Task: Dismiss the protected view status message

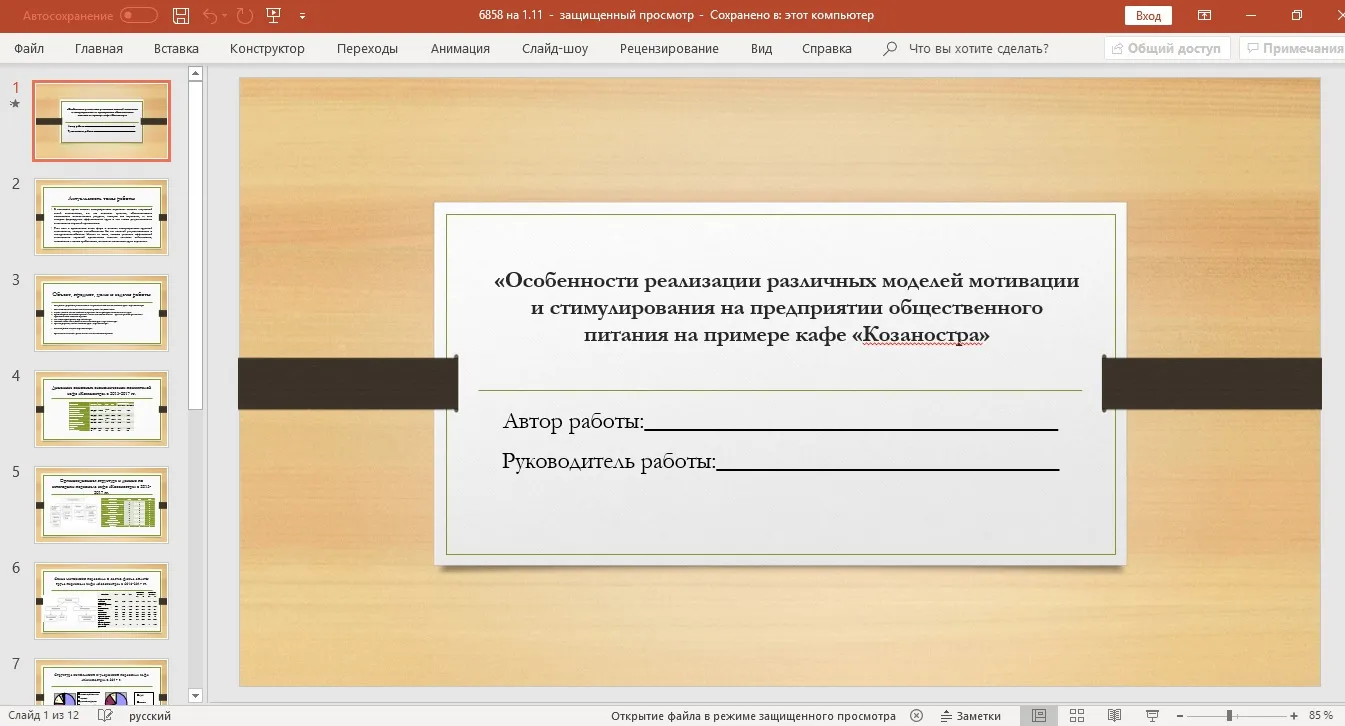Action: tap(916, 716)
